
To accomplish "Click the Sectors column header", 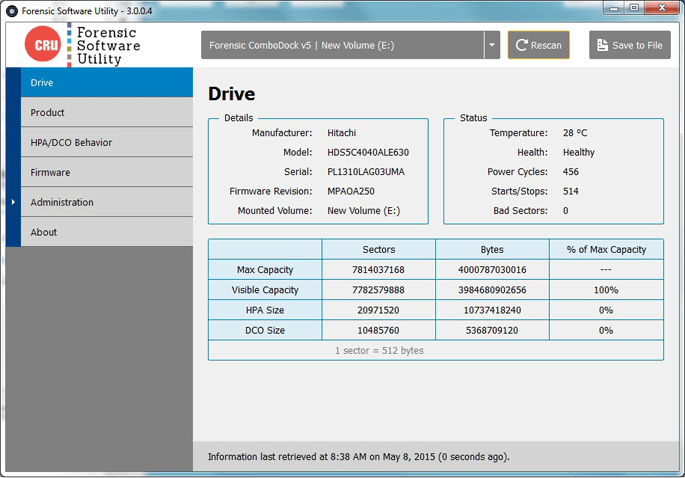I will click(378, 249).
